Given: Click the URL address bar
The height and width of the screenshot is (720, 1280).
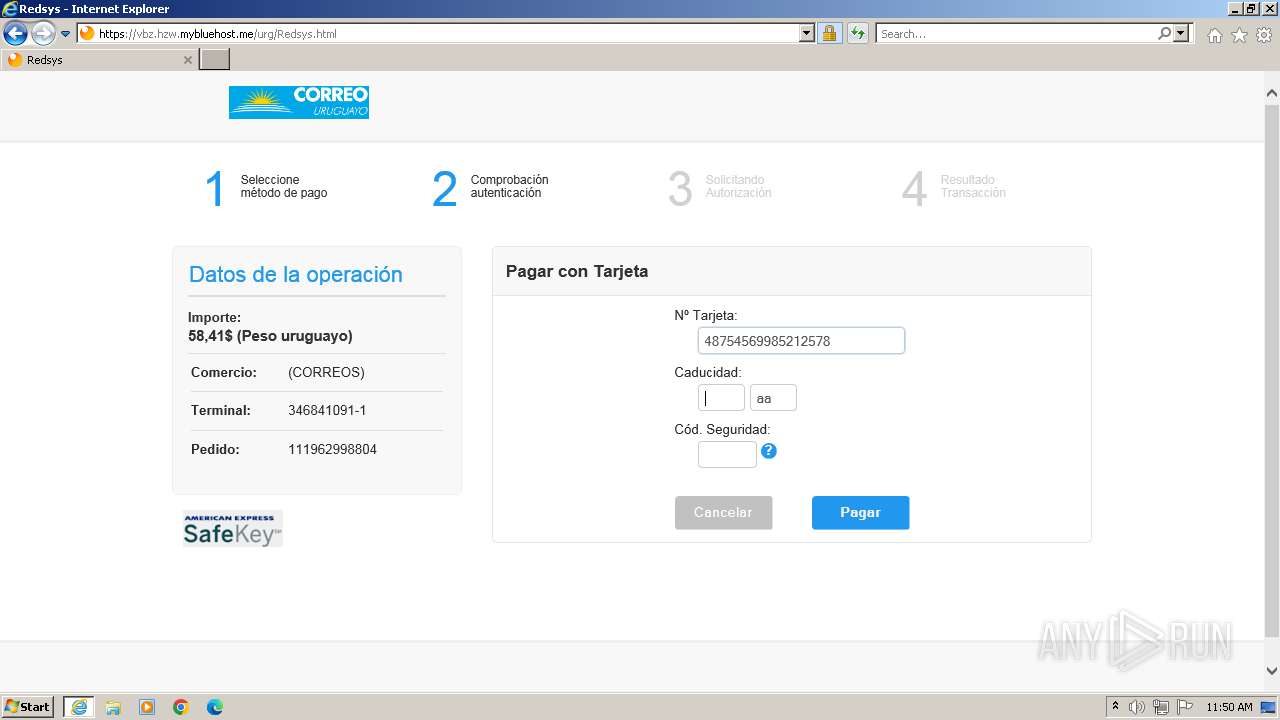Looking at the screenshot, I should 438,33.
